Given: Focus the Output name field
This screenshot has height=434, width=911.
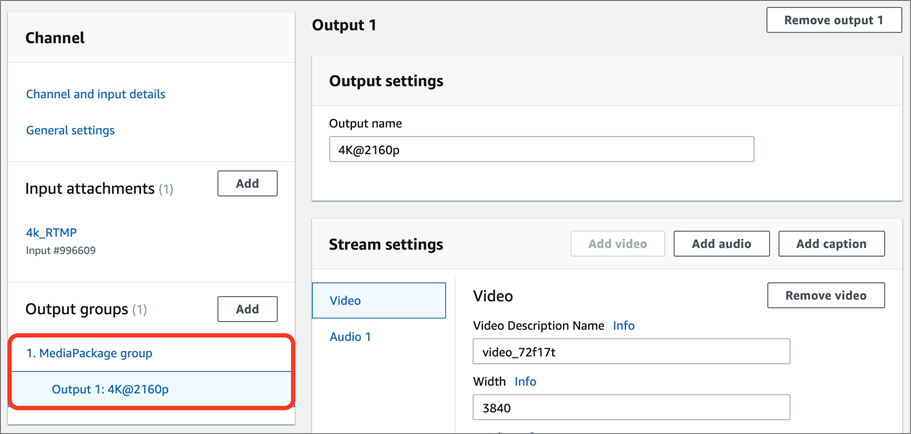Looking at the screenshot, I should [x=541, y=149].
